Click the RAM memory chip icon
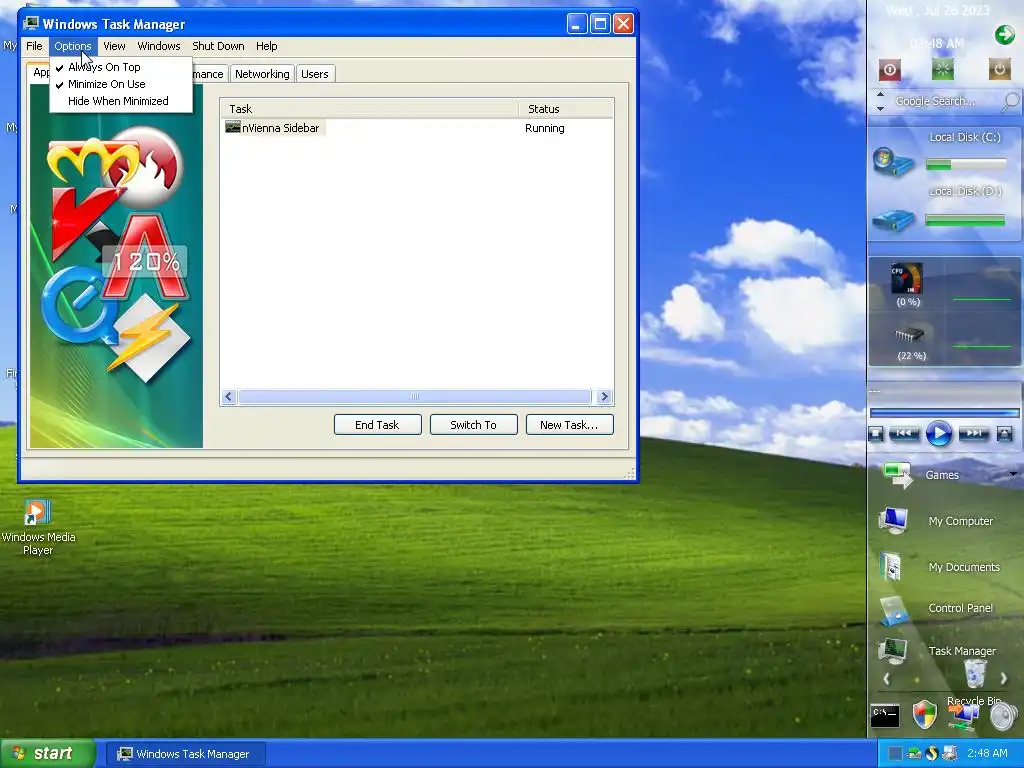 (910, 335)
